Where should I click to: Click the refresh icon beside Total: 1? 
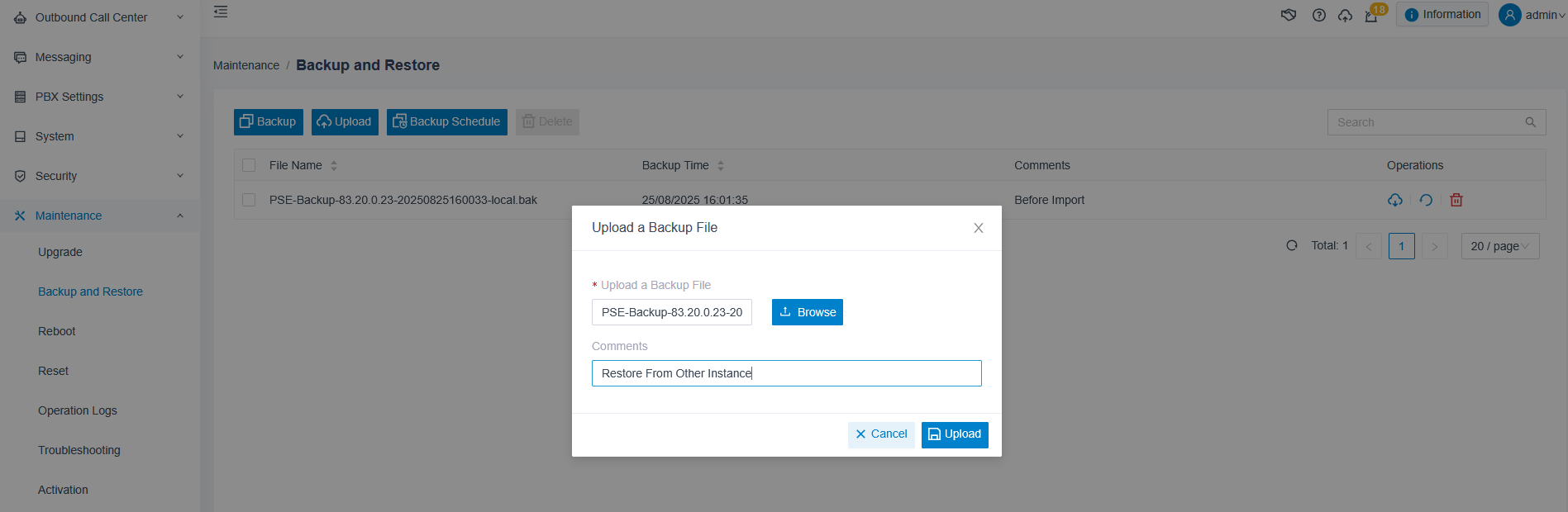tap(1292, 245)
